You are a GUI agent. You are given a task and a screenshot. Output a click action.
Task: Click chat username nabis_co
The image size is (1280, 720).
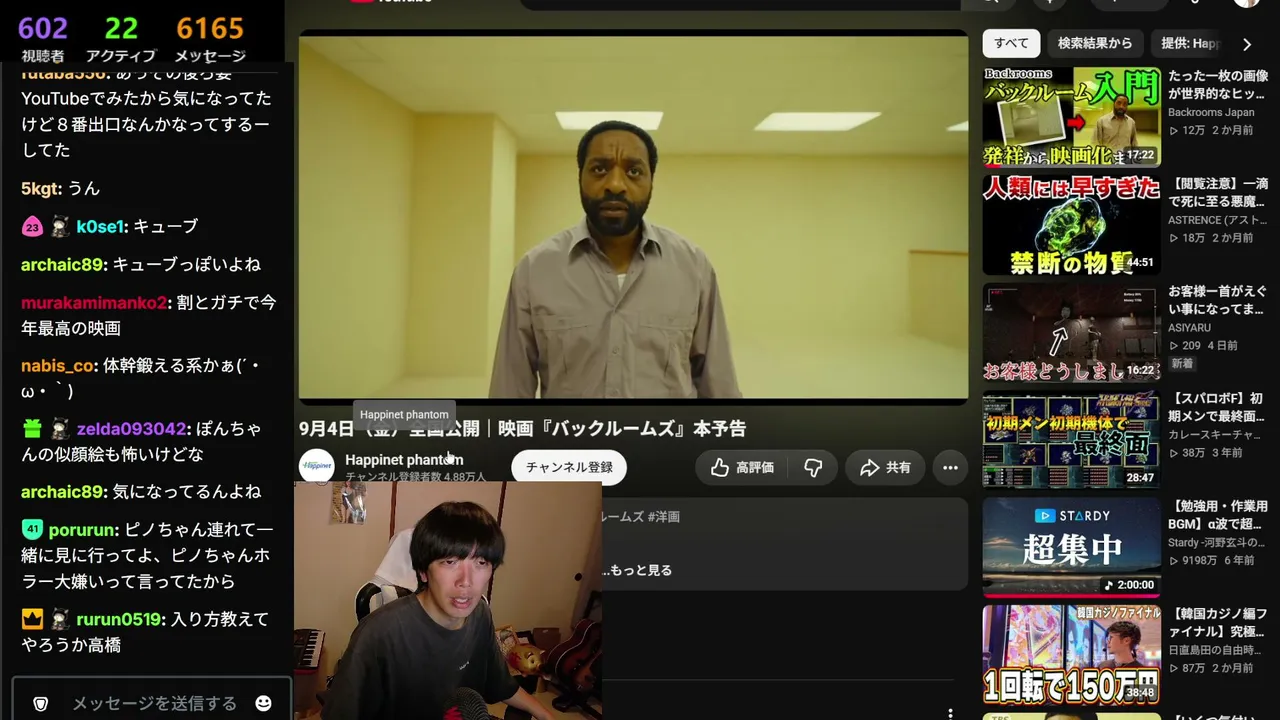(58, 366)
